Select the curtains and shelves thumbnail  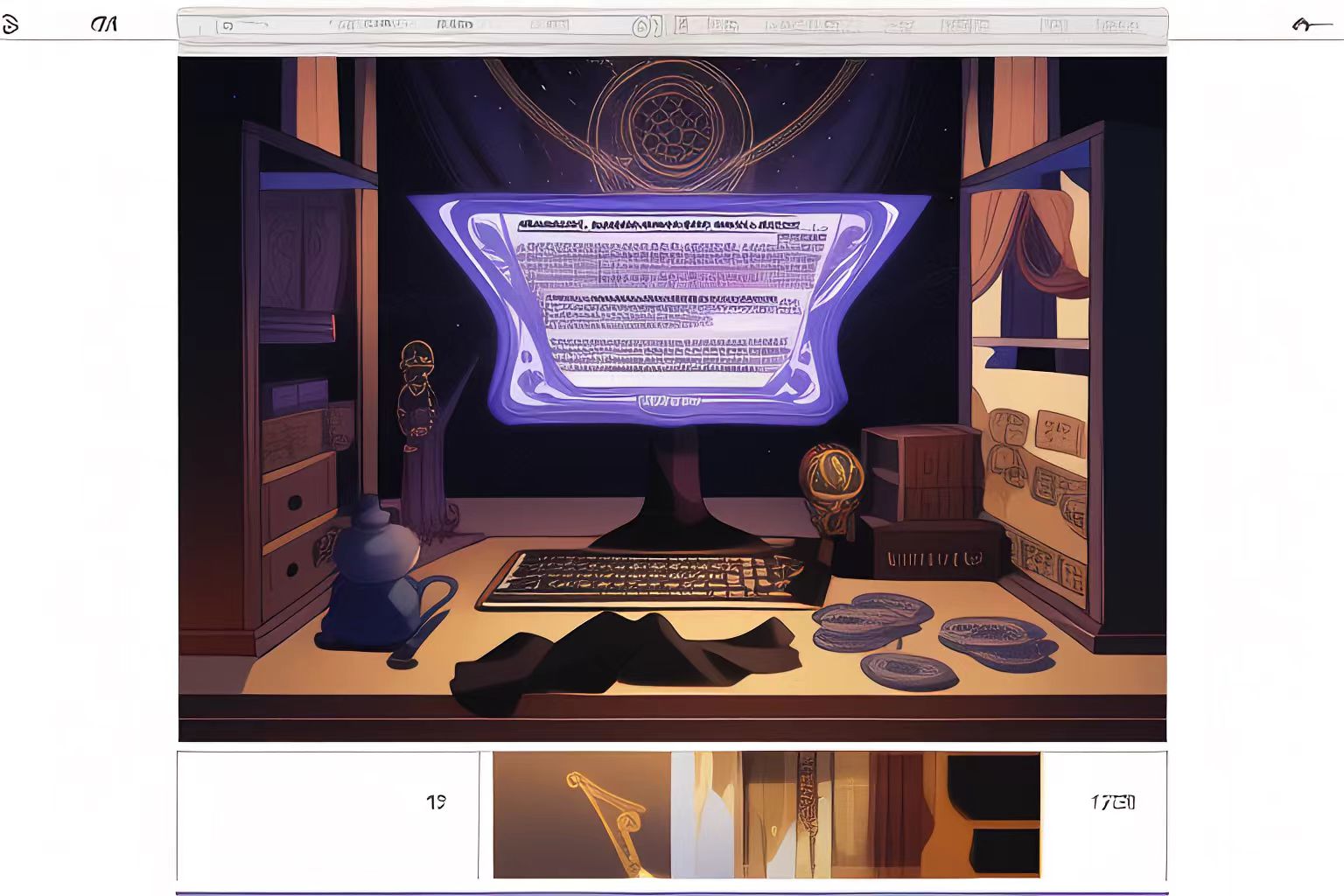(x=856, y=815)
